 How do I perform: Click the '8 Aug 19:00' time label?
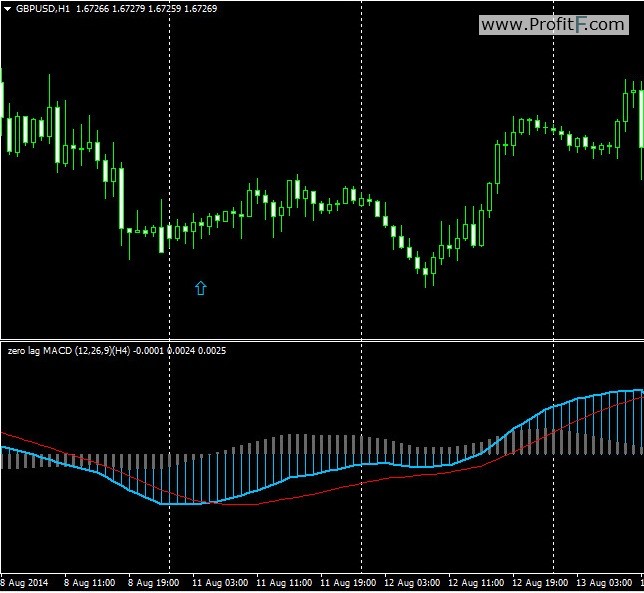pos(154,583)
